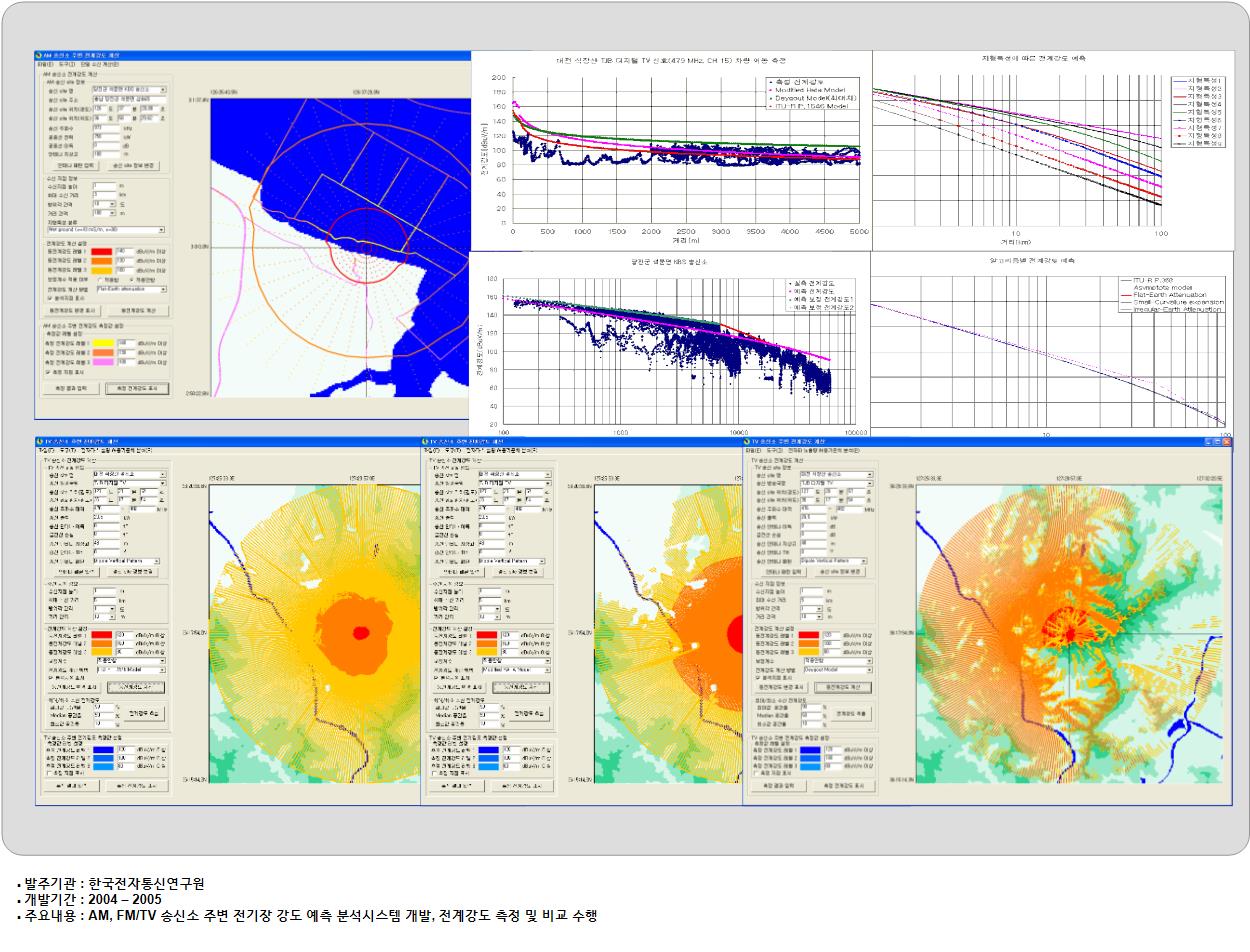The width and height of the screenshot is (1250, 952).
Task: Click red level 1 color swatch in AM window
Action: [x=102, y=252]
